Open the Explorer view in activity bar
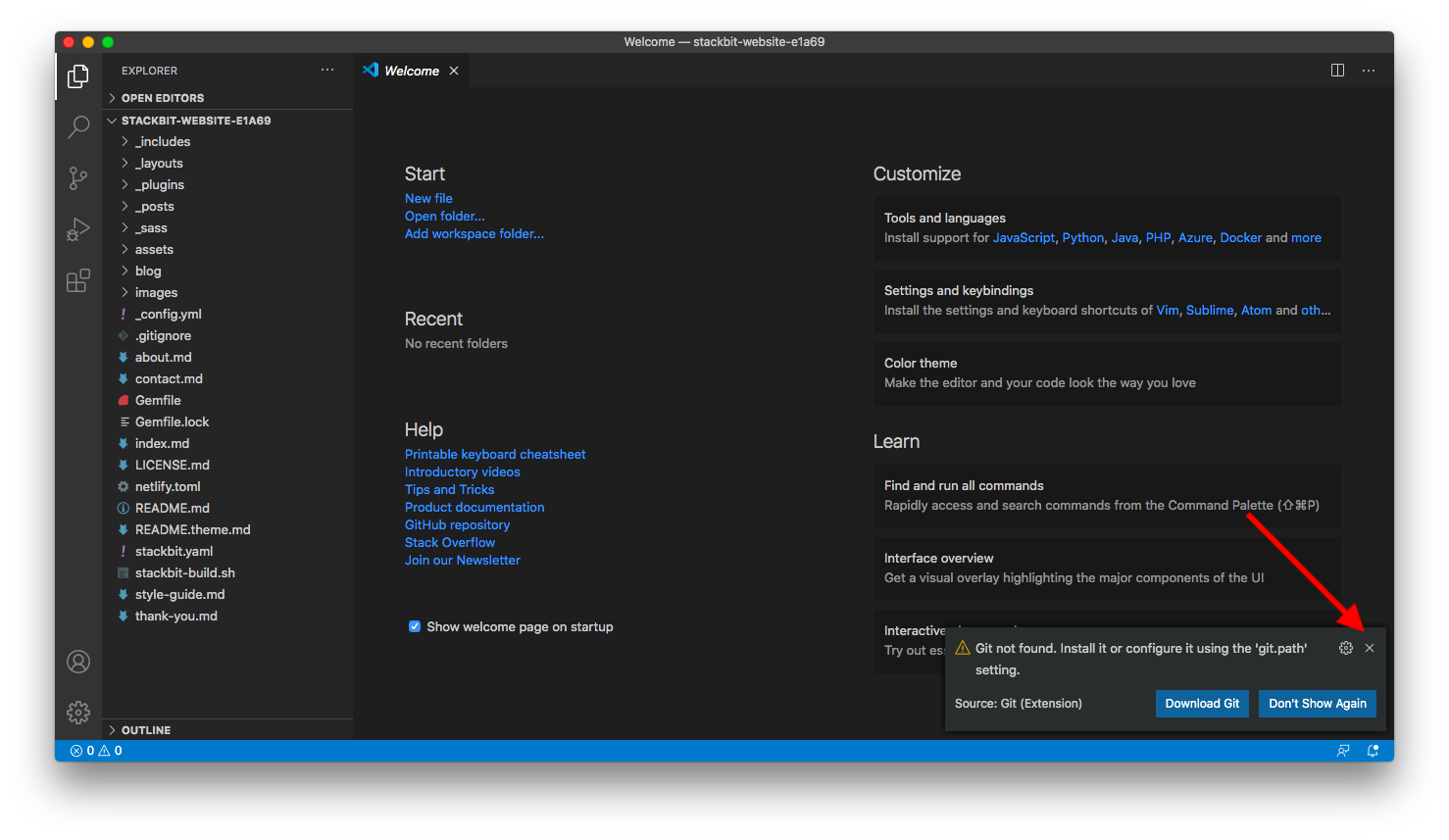Viewport: 1449px width, 840px height. [78, 76]
